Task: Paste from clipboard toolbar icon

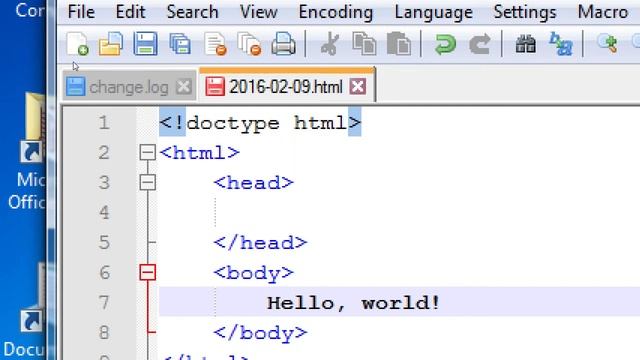Action: 399,44
